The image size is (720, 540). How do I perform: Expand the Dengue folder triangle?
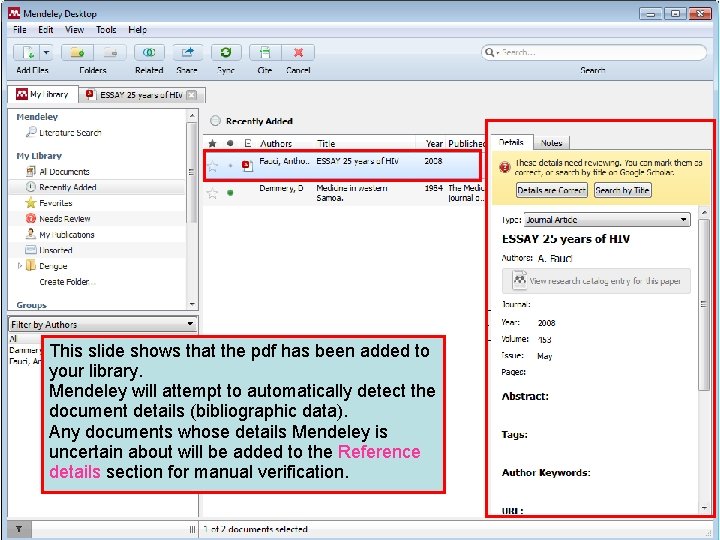tap(19, 266)
